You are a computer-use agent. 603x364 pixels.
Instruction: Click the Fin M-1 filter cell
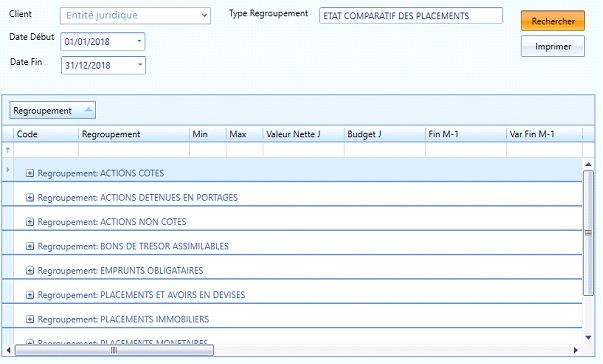pos(466,150)
